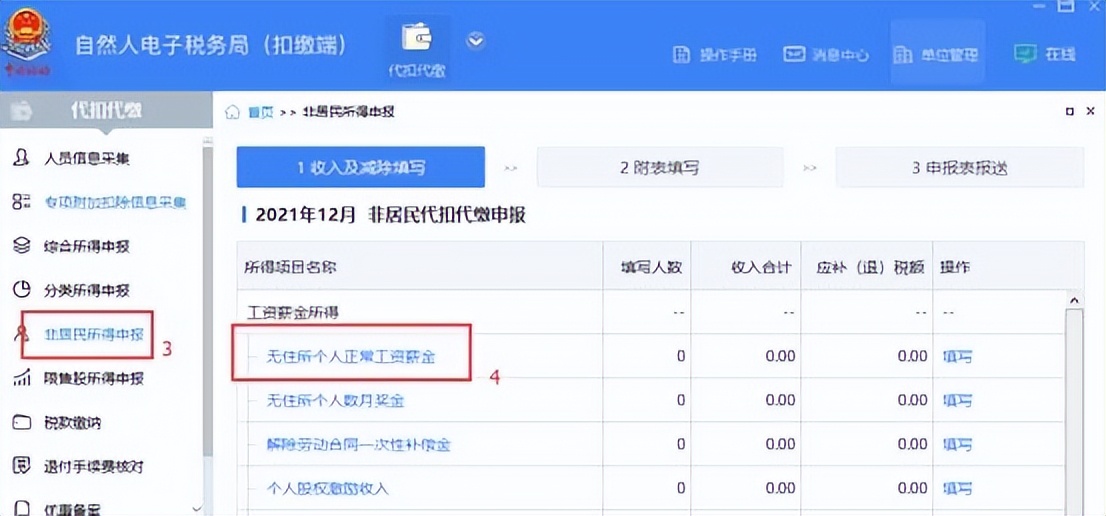Open 分类所得申报 in the sidebar

coord(87,290)
